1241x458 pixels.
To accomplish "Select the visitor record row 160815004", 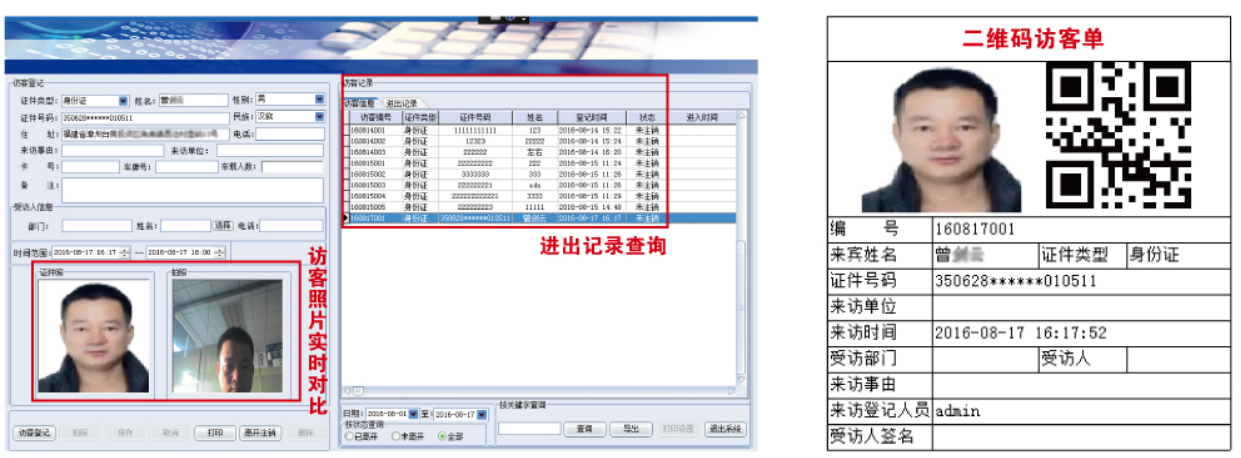I will (x=540, y=196).
